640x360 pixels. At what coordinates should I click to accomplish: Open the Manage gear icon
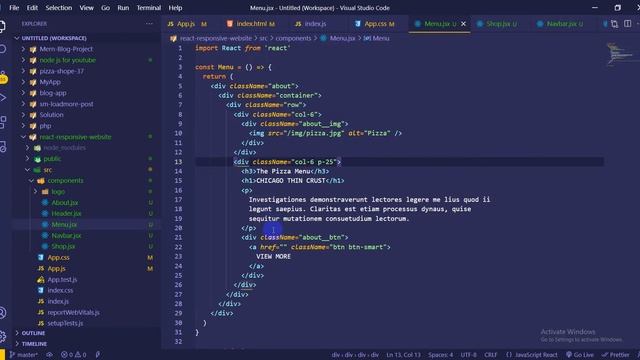(x=3, y=336)
